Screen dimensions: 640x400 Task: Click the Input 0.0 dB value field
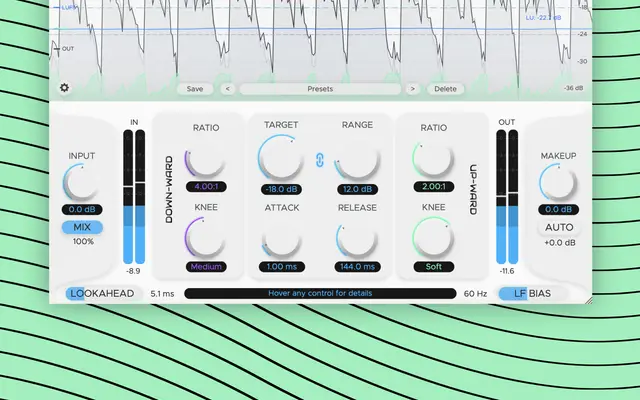82,209
